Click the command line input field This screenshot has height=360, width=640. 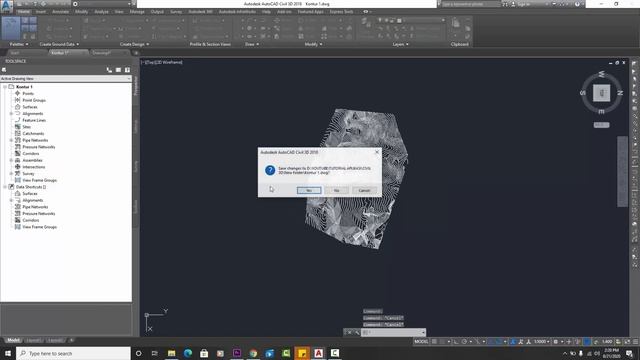click(x=393, y=332)
